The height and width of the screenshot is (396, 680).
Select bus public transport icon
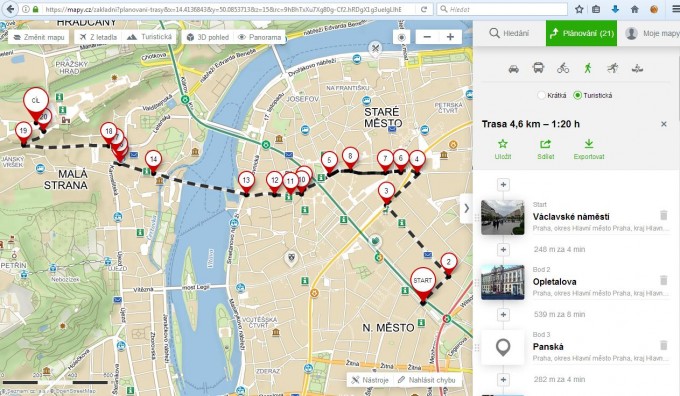pyautogui.click(x=538, y=68)
